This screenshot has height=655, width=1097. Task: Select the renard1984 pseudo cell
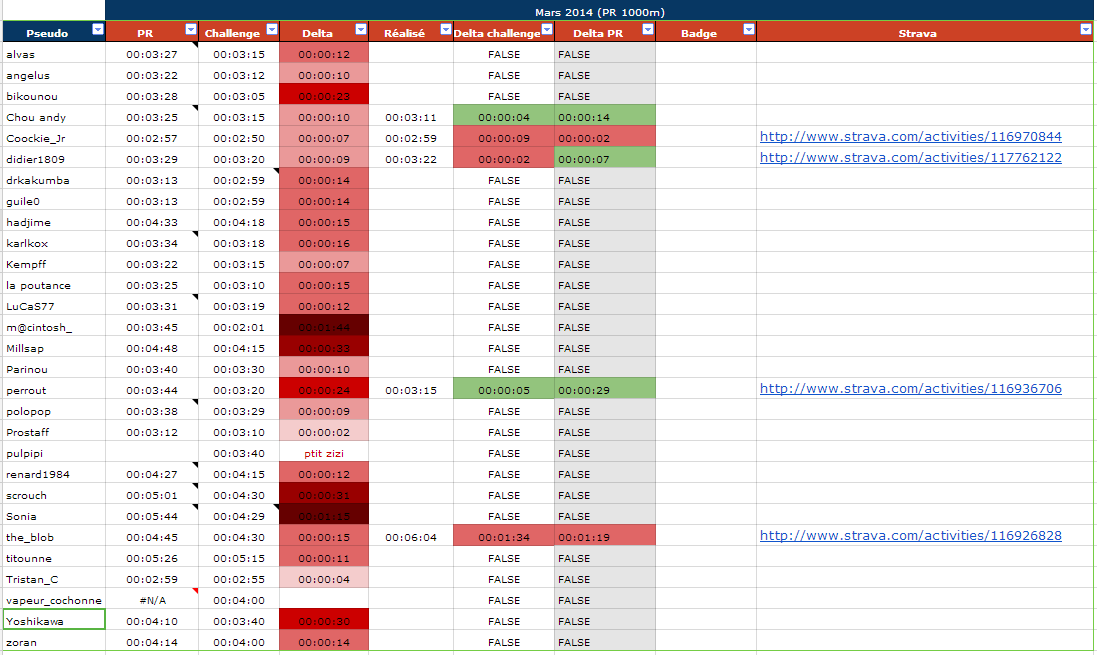pyautogui.click(x=54, y=474)
